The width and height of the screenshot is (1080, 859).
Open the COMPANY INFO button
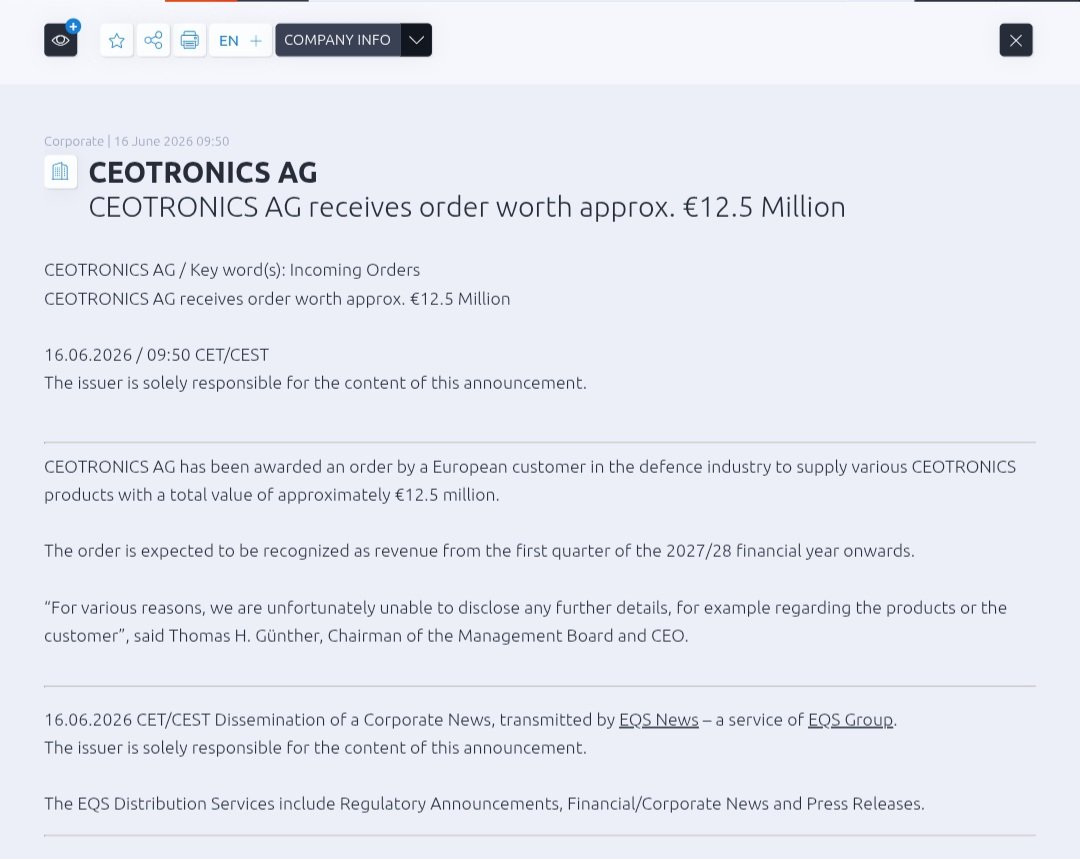click(x=338, y=40)
